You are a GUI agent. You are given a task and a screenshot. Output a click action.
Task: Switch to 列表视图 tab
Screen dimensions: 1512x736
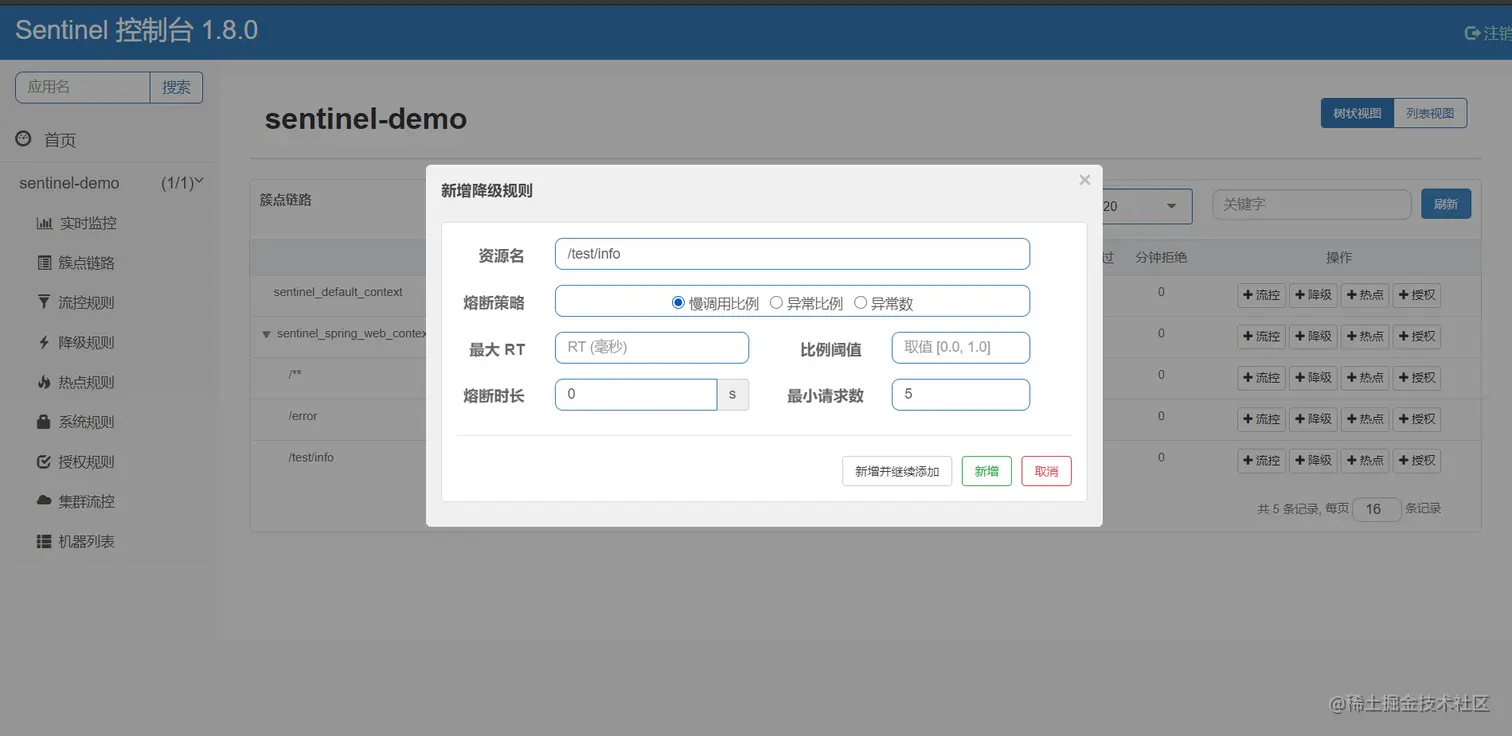(x=1430, y=113)
